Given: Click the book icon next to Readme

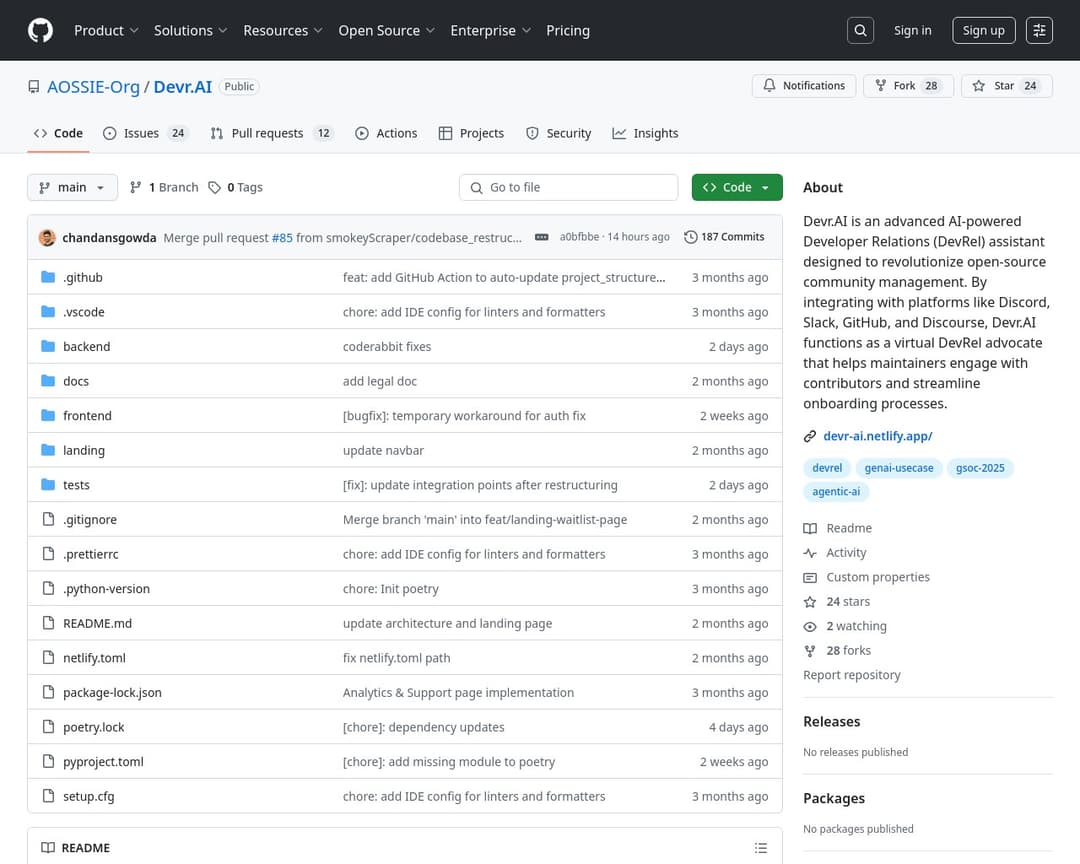Looking at the screenshot, I should tap(810, 528).
